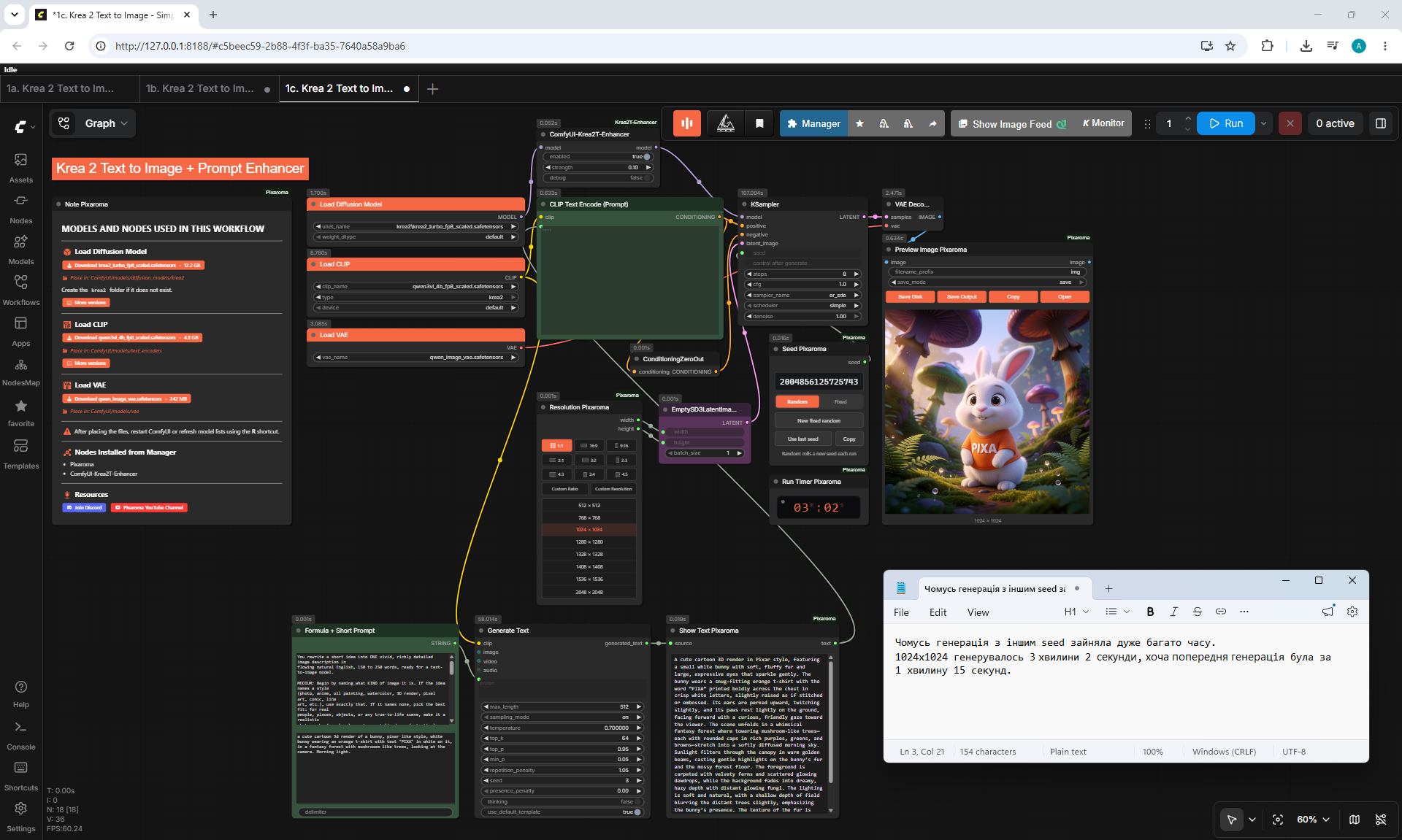Click the temperature slider in Generate Text

(562, 728)
